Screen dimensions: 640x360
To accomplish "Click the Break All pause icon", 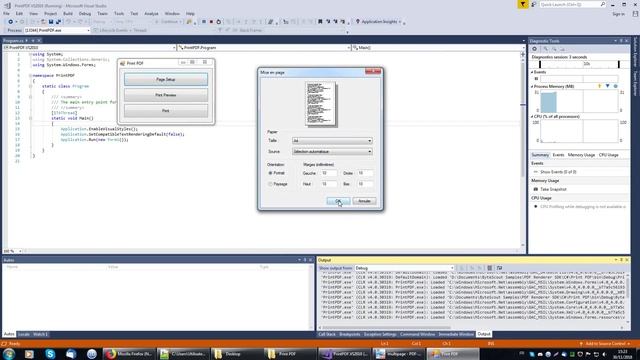I will click(x=204, y=22).
